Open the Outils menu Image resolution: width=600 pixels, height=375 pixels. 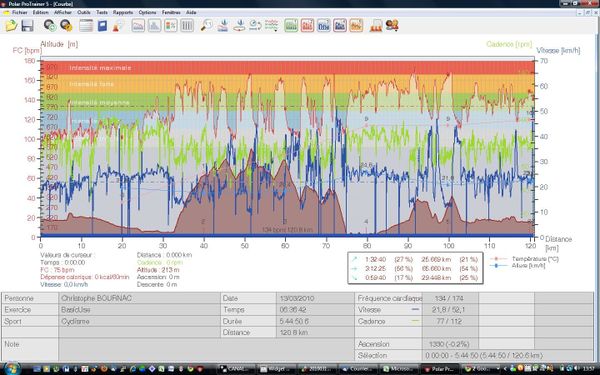click(84, 12)
